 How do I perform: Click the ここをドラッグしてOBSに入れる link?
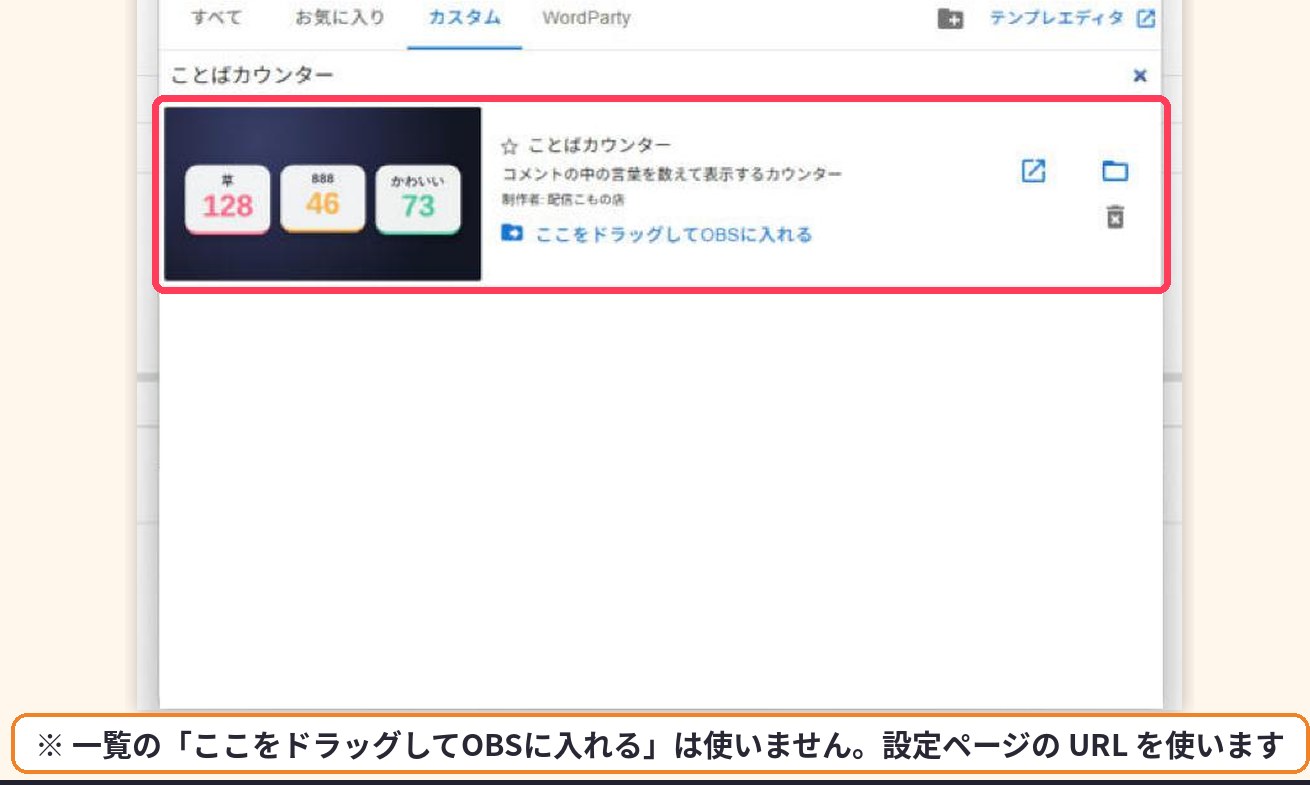pyautogui.click(x=674, y=235)
